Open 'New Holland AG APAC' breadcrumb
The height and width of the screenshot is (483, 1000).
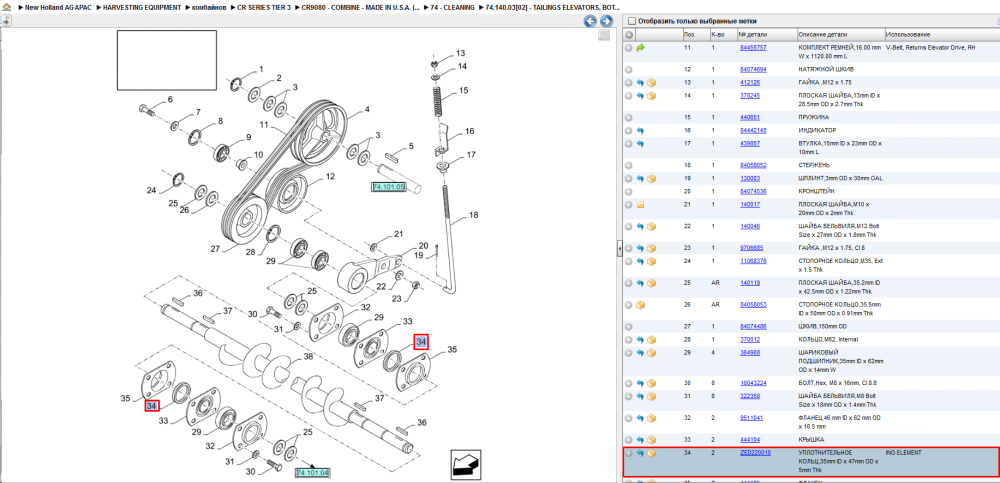59,7
